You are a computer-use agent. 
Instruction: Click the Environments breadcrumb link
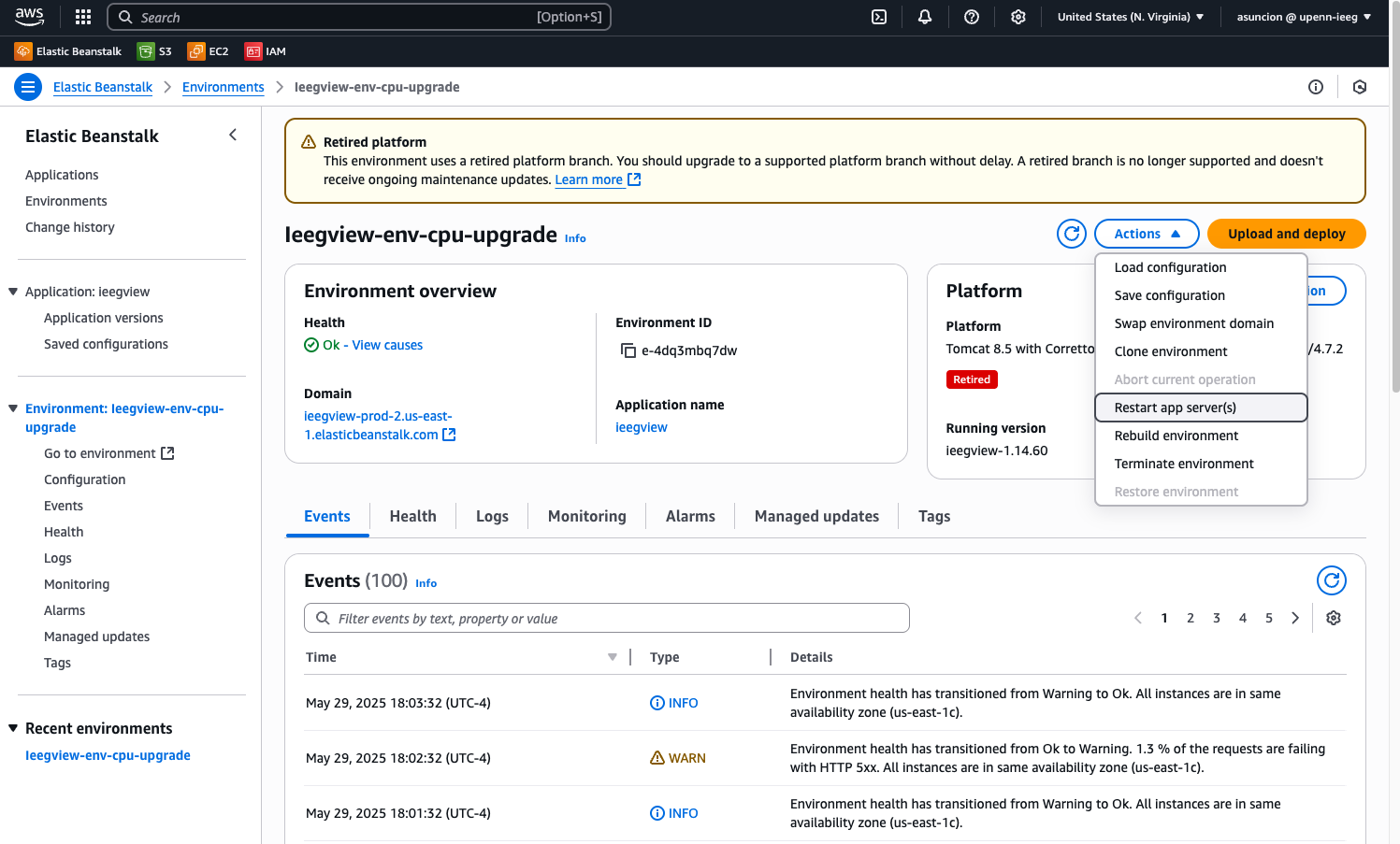click(x=224, y=87)
